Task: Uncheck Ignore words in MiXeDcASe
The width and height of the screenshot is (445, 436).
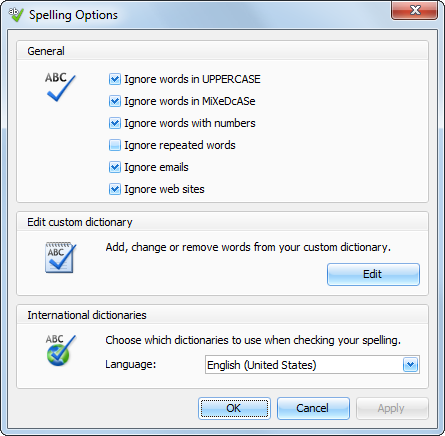Action: coord(115,101)
